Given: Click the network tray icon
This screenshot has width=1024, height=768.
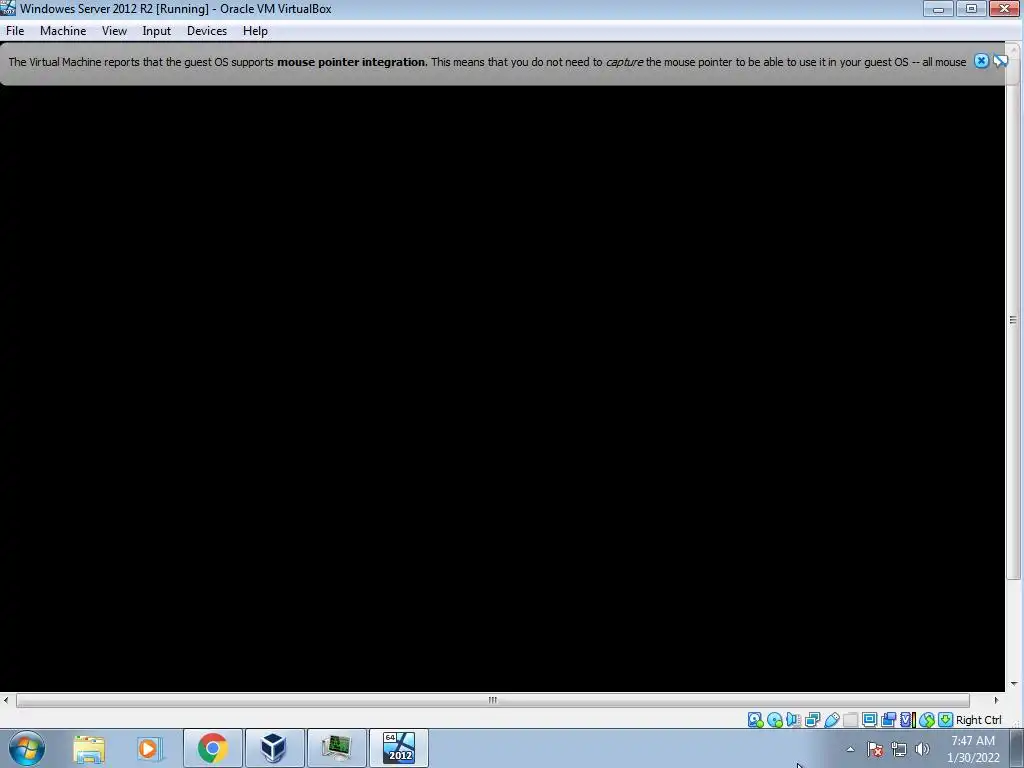Looking at the screenshot, I should [x=899, y=750].
